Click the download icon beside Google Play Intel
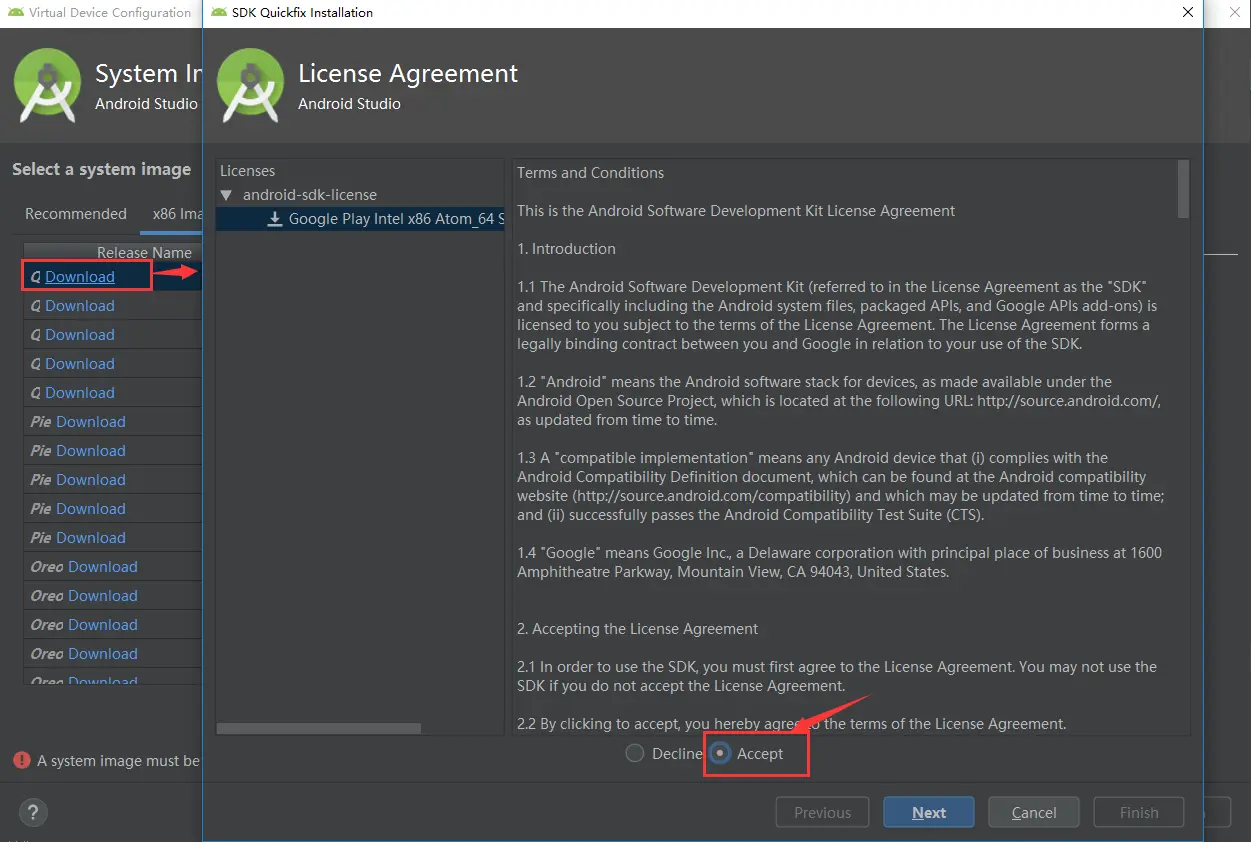Image resolution: width=1251 pixels, height=842 pixels. point(275,219)
